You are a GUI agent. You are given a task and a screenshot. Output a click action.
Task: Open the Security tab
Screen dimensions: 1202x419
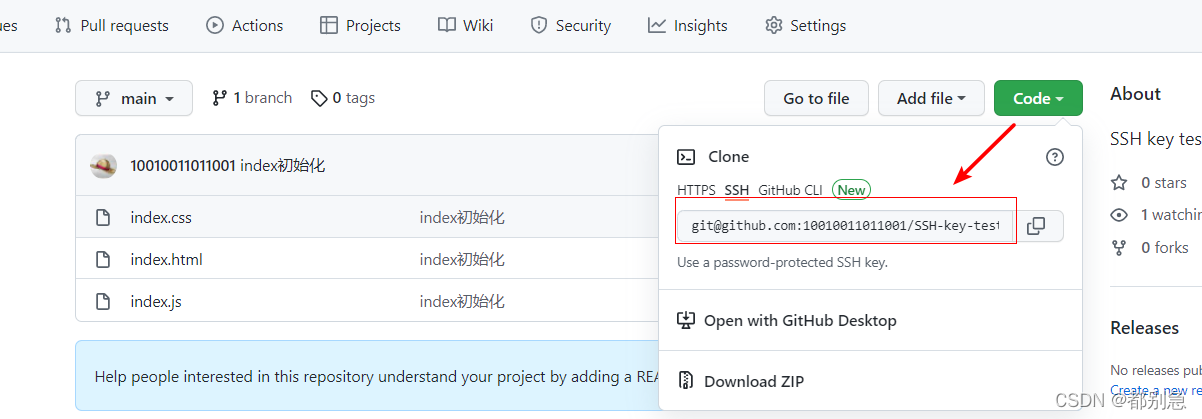click(570, 26)
